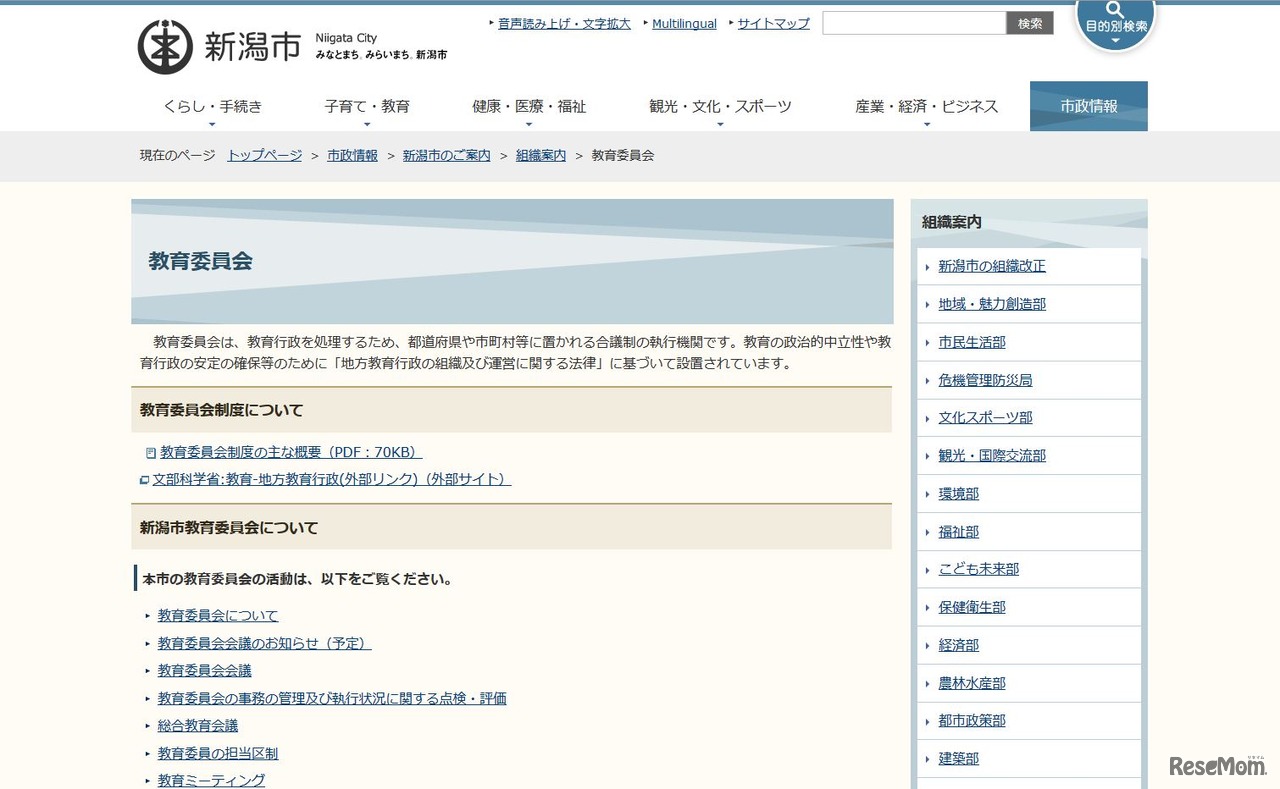Viewport: 1280px width, 789px height.
Task: Navigate to トップページ in breadcrumb
Action: [264, 156]
